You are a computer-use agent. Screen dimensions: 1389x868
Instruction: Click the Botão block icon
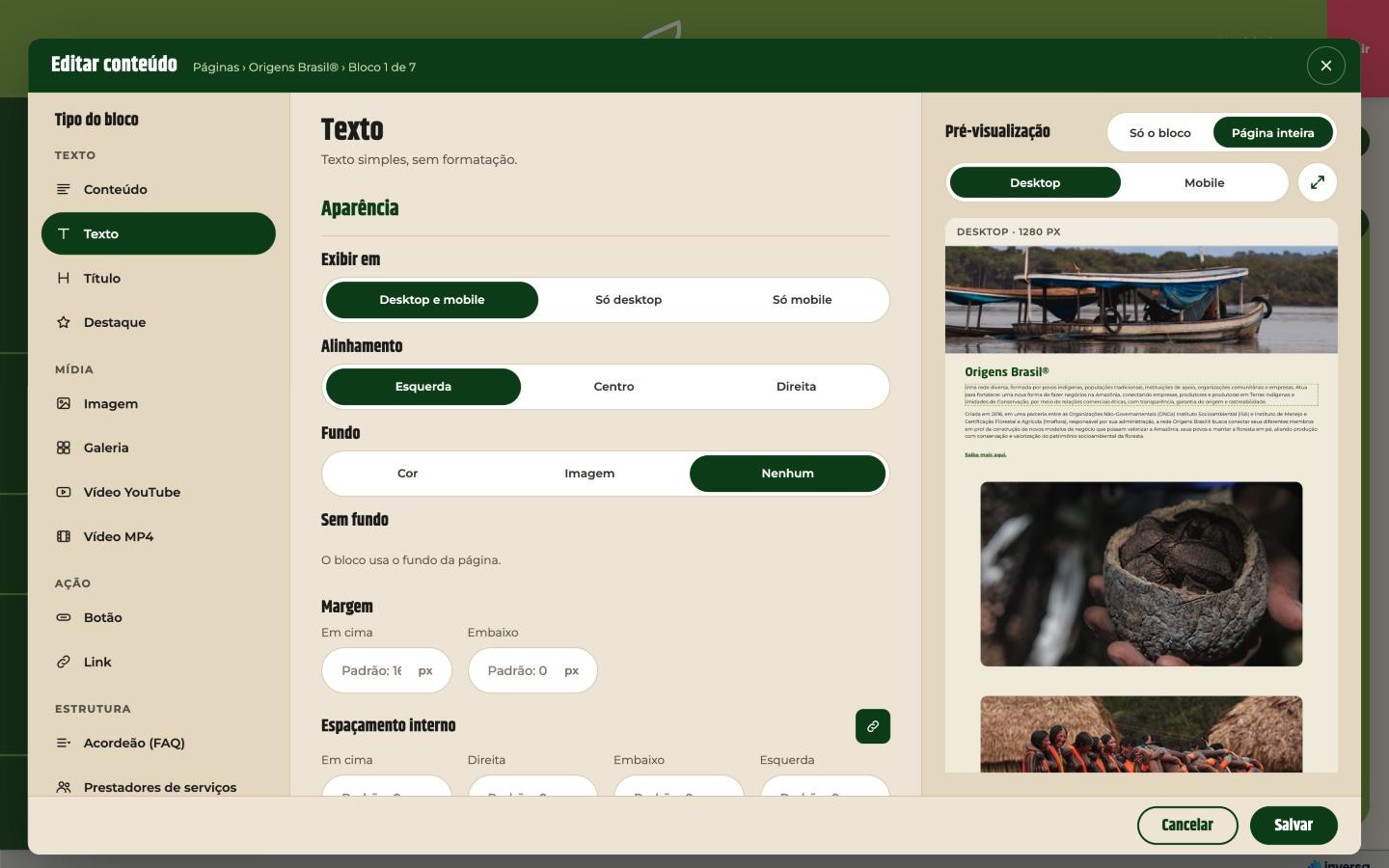coord(64,617)
